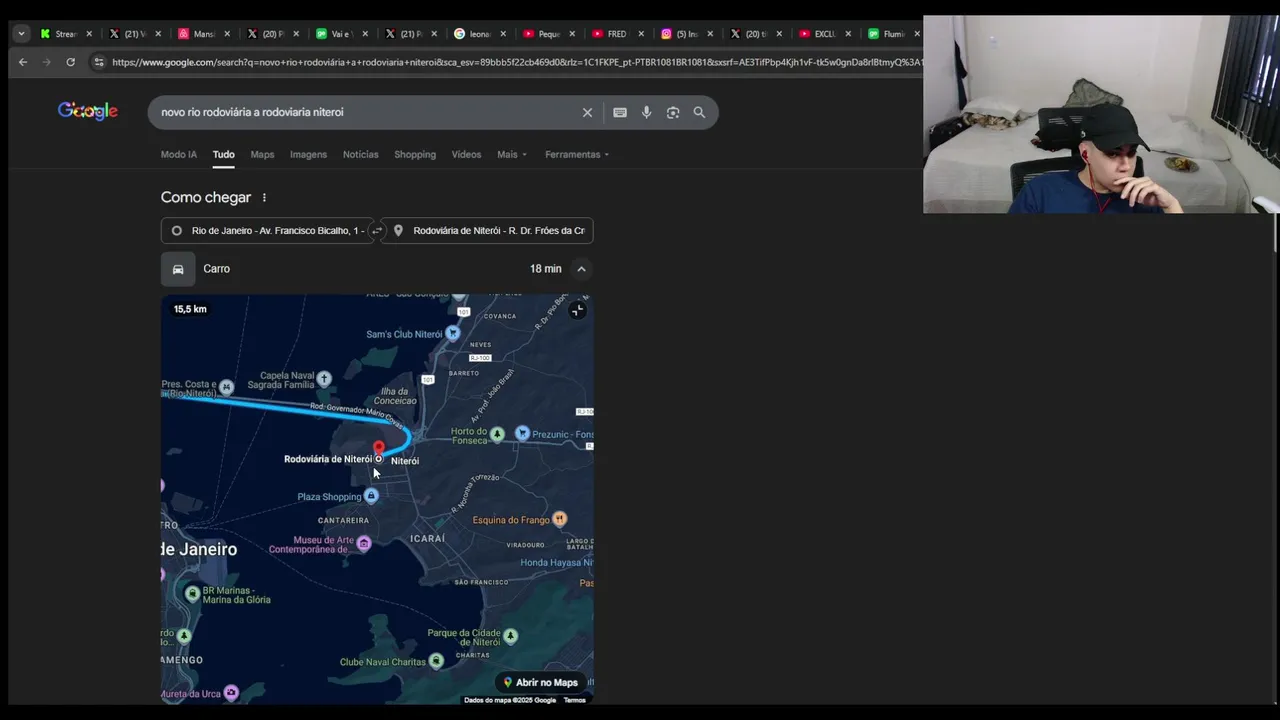1280x720 pixels.
Task: Open the Vídeos results tab
Action: 466,154
